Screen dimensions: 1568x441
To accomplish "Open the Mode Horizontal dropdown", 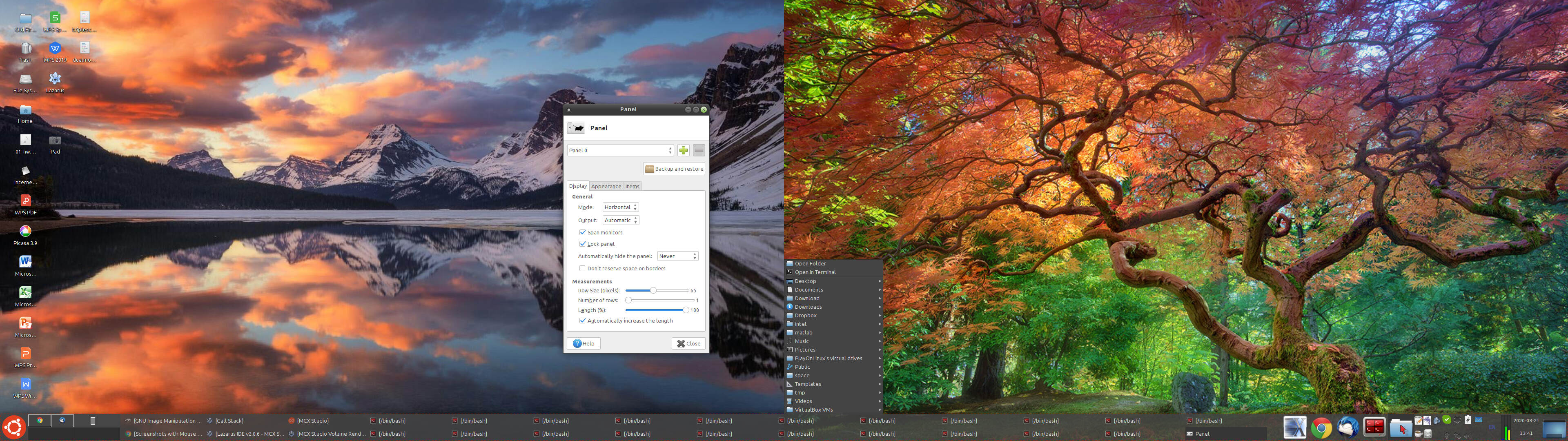I will point(620,207).
